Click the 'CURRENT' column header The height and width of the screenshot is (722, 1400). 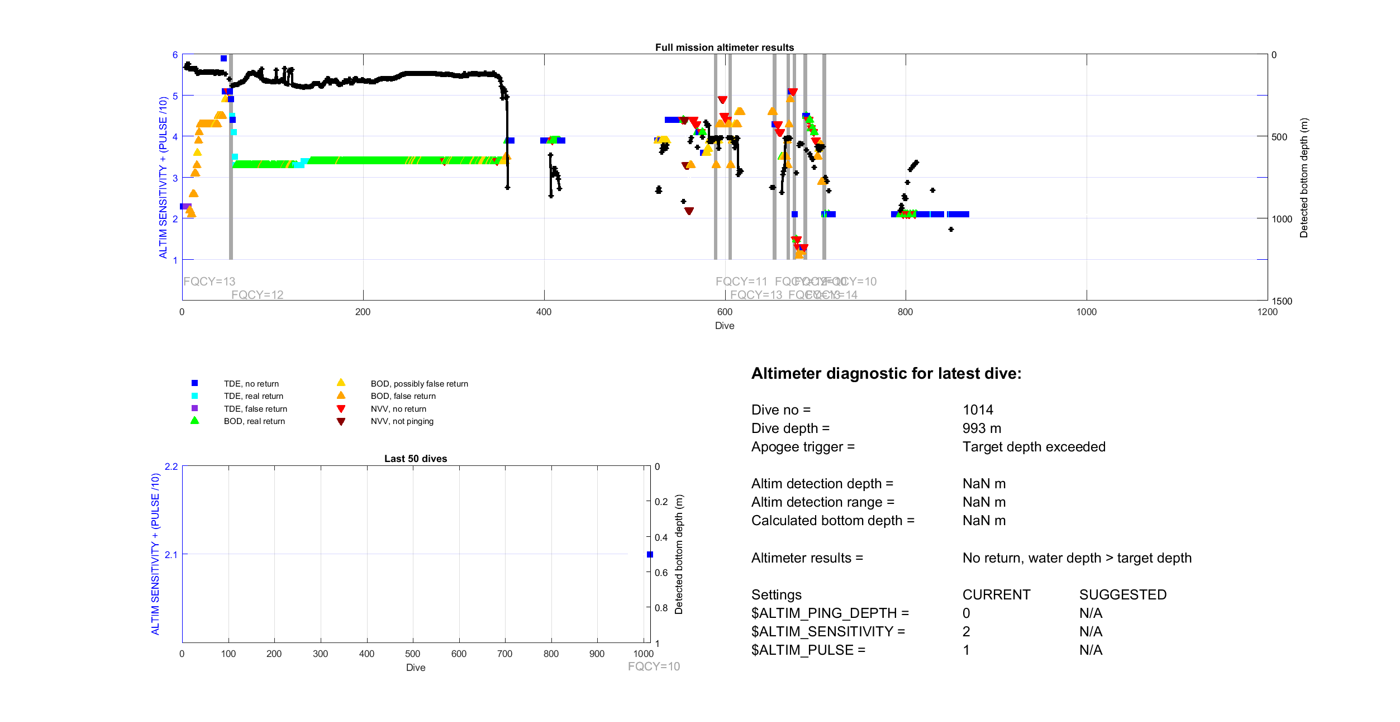point(996,595)
